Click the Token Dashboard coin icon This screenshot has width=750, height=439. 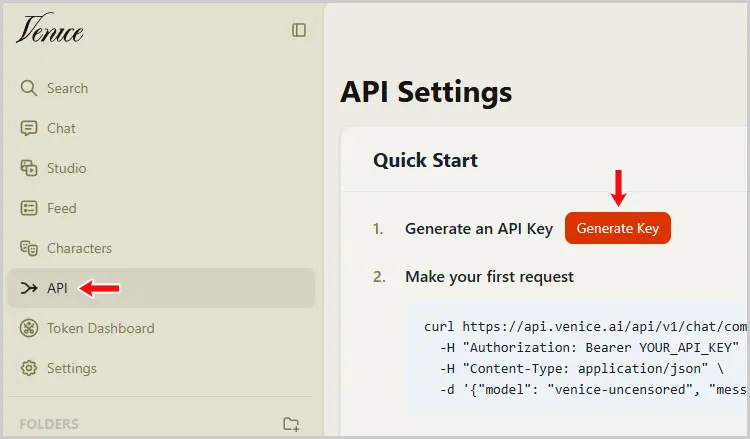pos(29,328)
